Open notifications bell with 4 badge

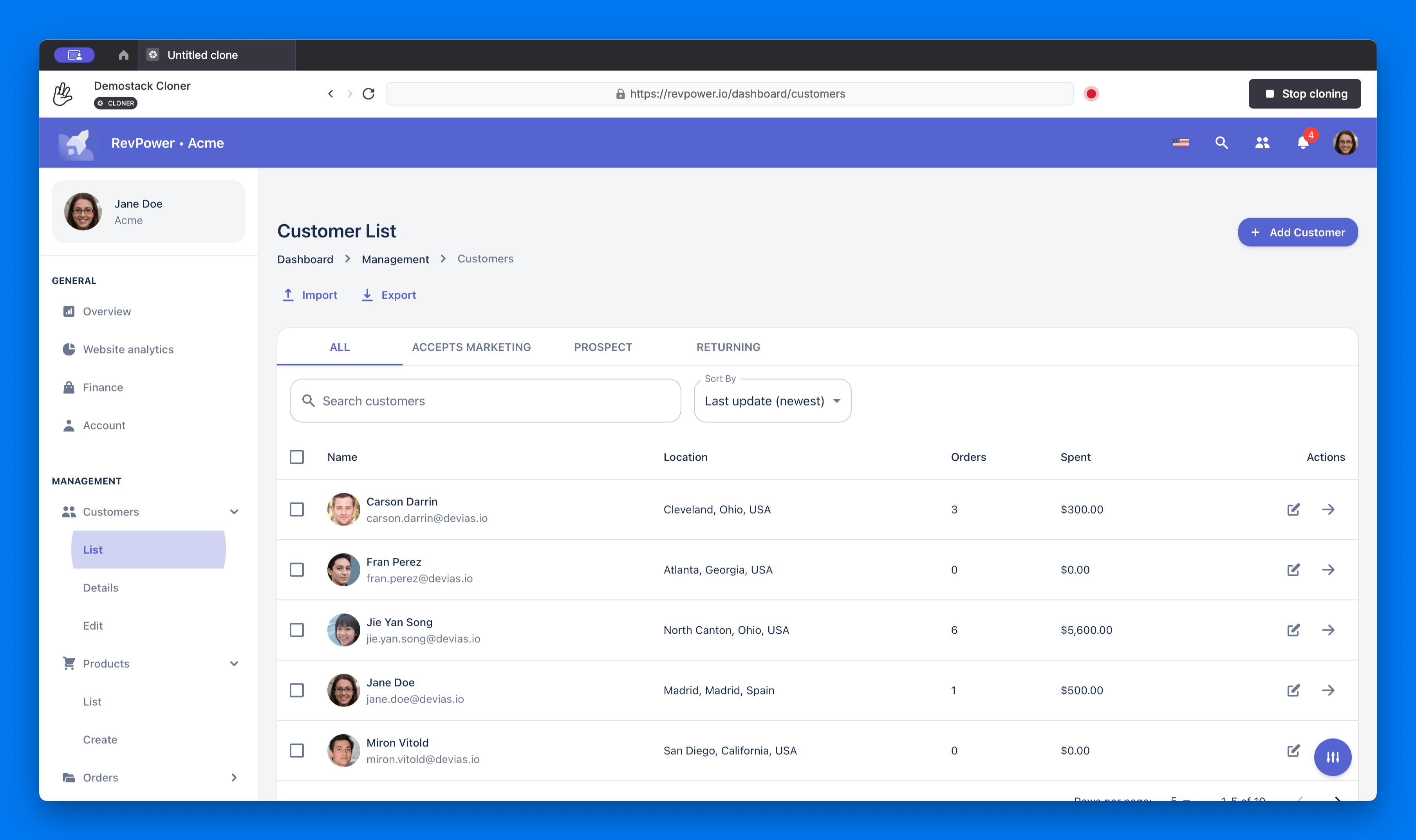point(1303,142)
